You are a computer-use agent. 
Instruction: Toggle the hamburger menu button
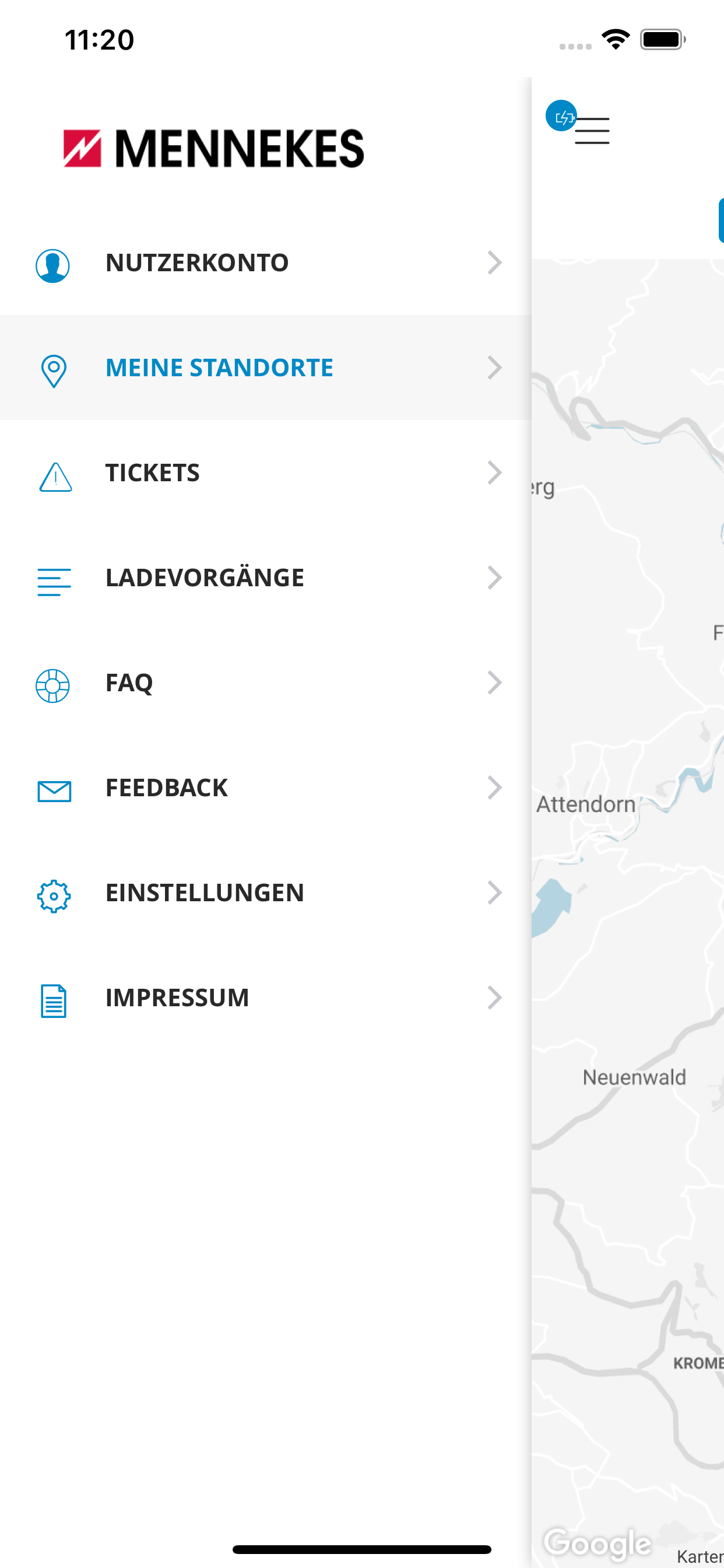[592, 131]
